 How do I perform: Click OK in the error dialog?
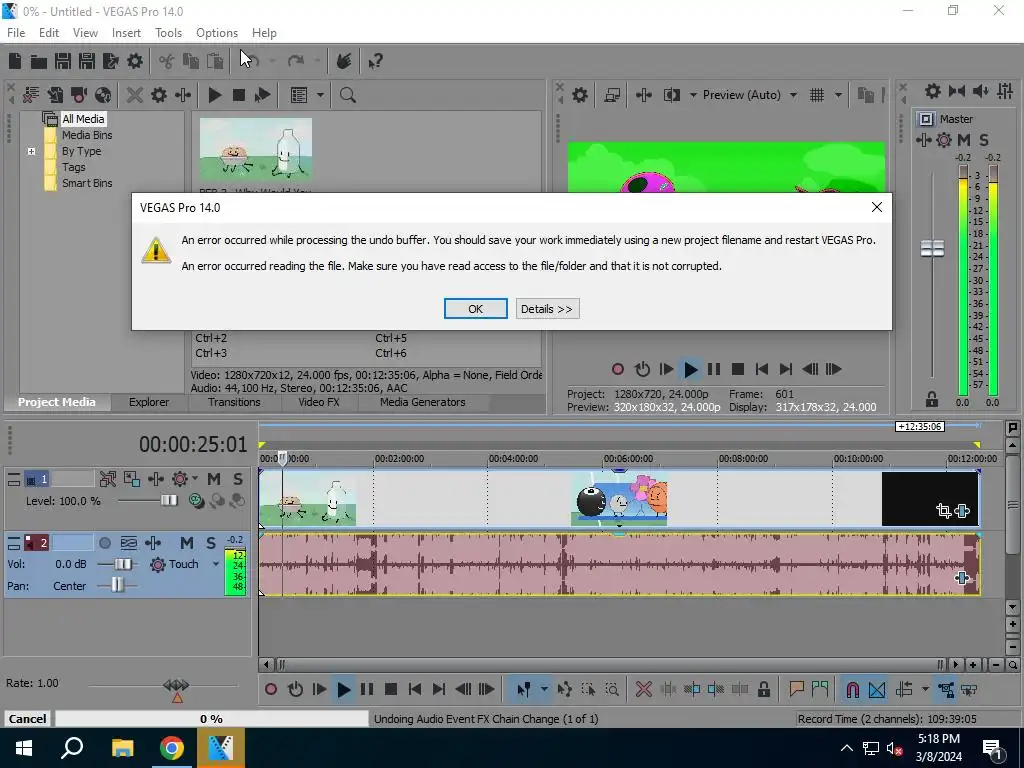(x=475, y=309)
